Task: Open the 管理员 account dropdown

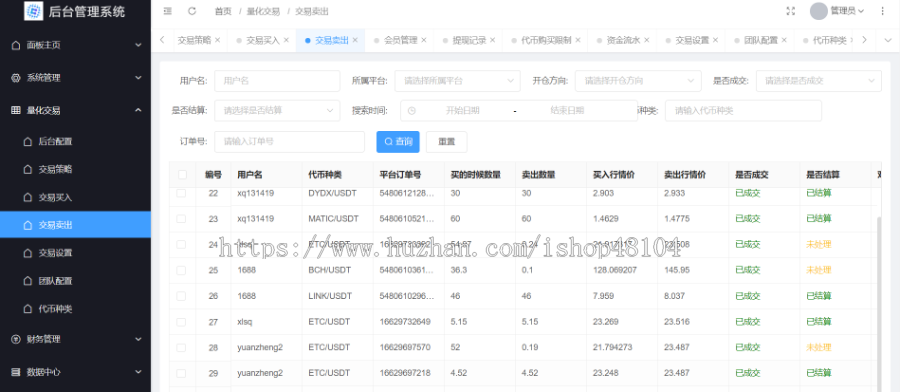Action: (x=847, y=11)
